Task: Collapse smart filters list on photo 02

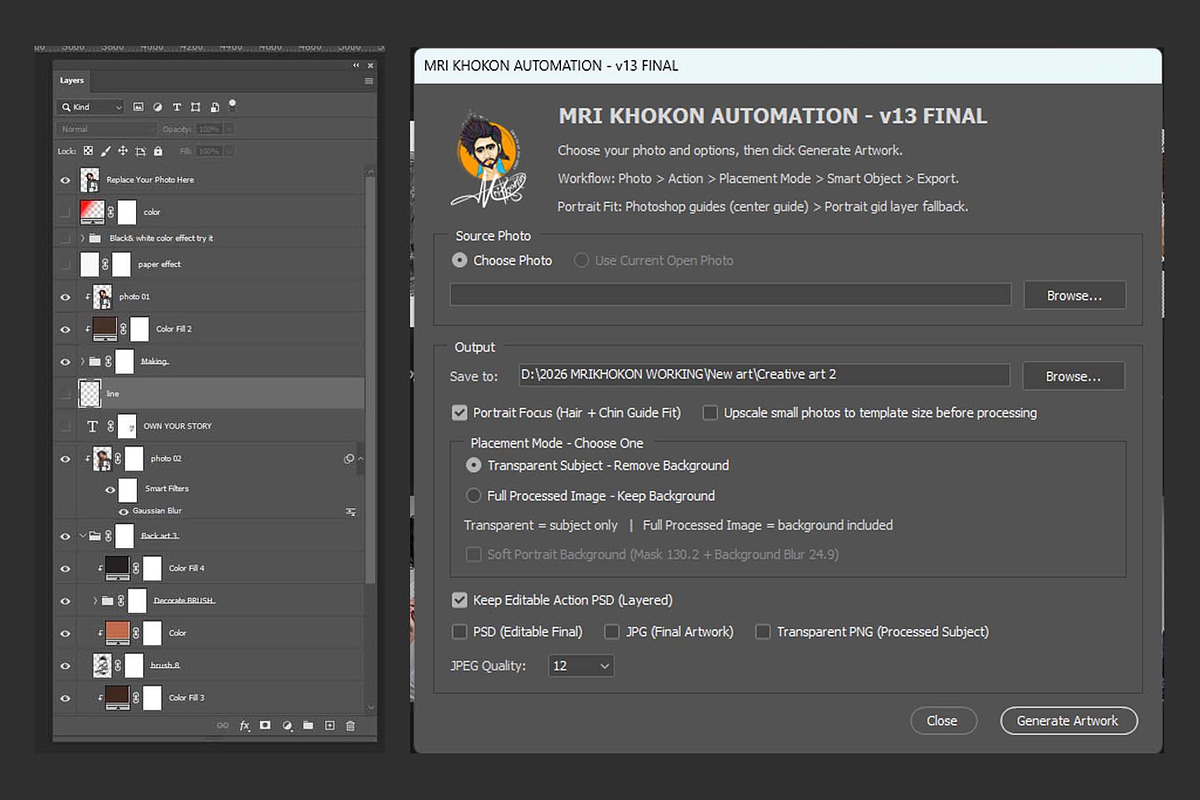Action: 361,458
